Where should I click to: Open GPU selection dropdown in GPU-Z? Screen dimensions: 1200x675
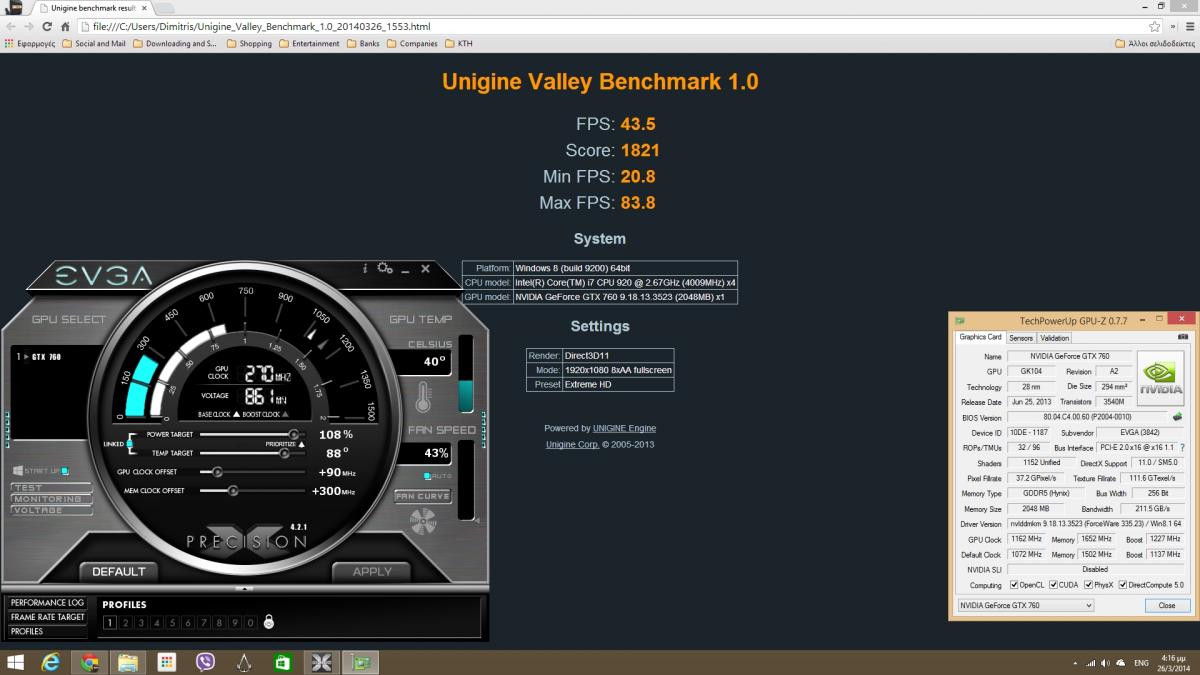click(1025, 605)
